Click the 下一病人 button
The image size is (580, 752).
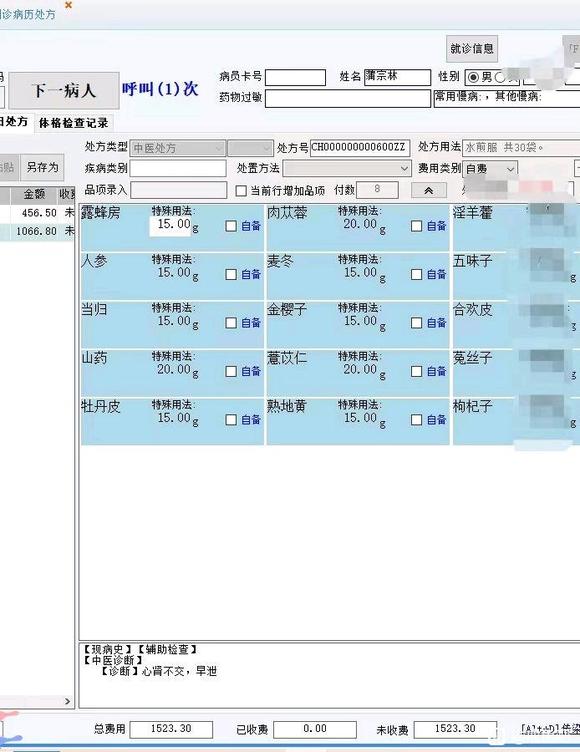point(64,91)
